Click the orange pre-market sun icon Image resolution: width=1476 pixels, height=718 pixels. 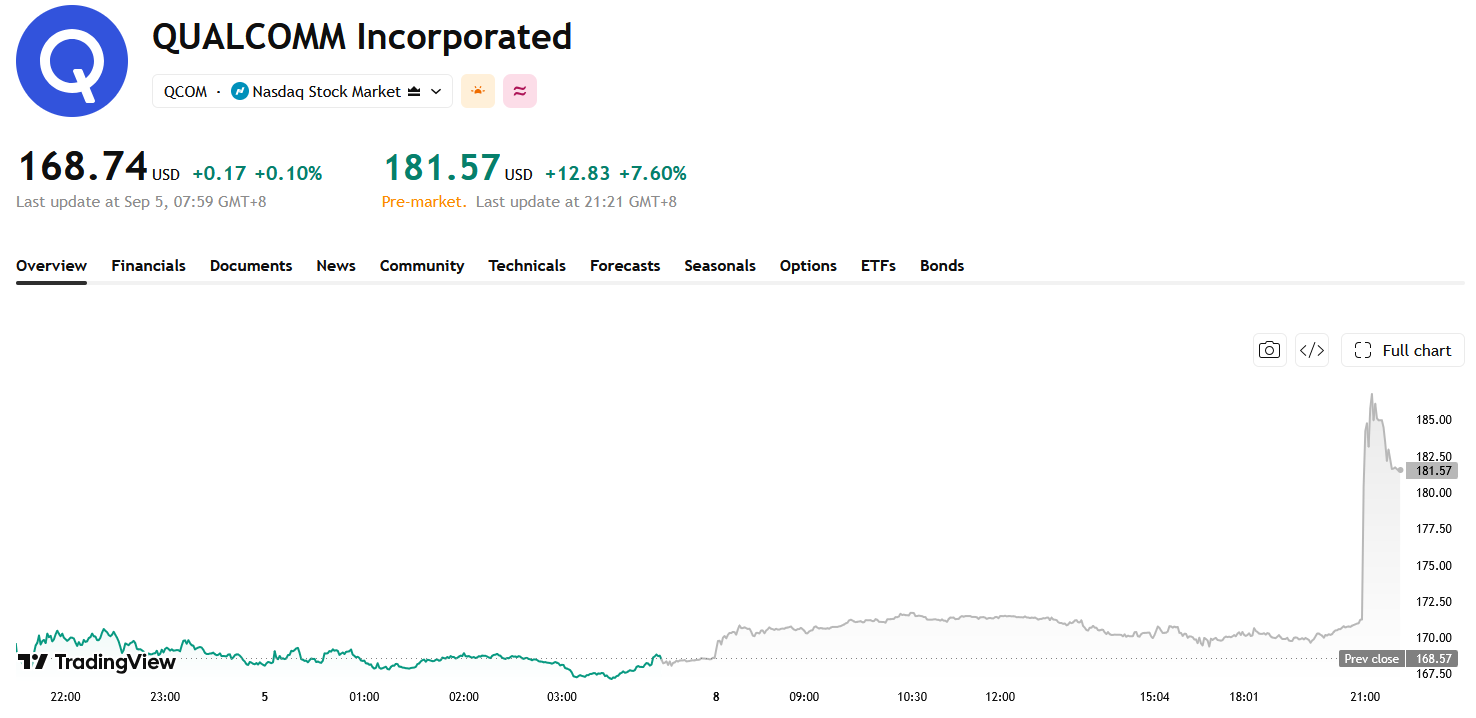478,91
